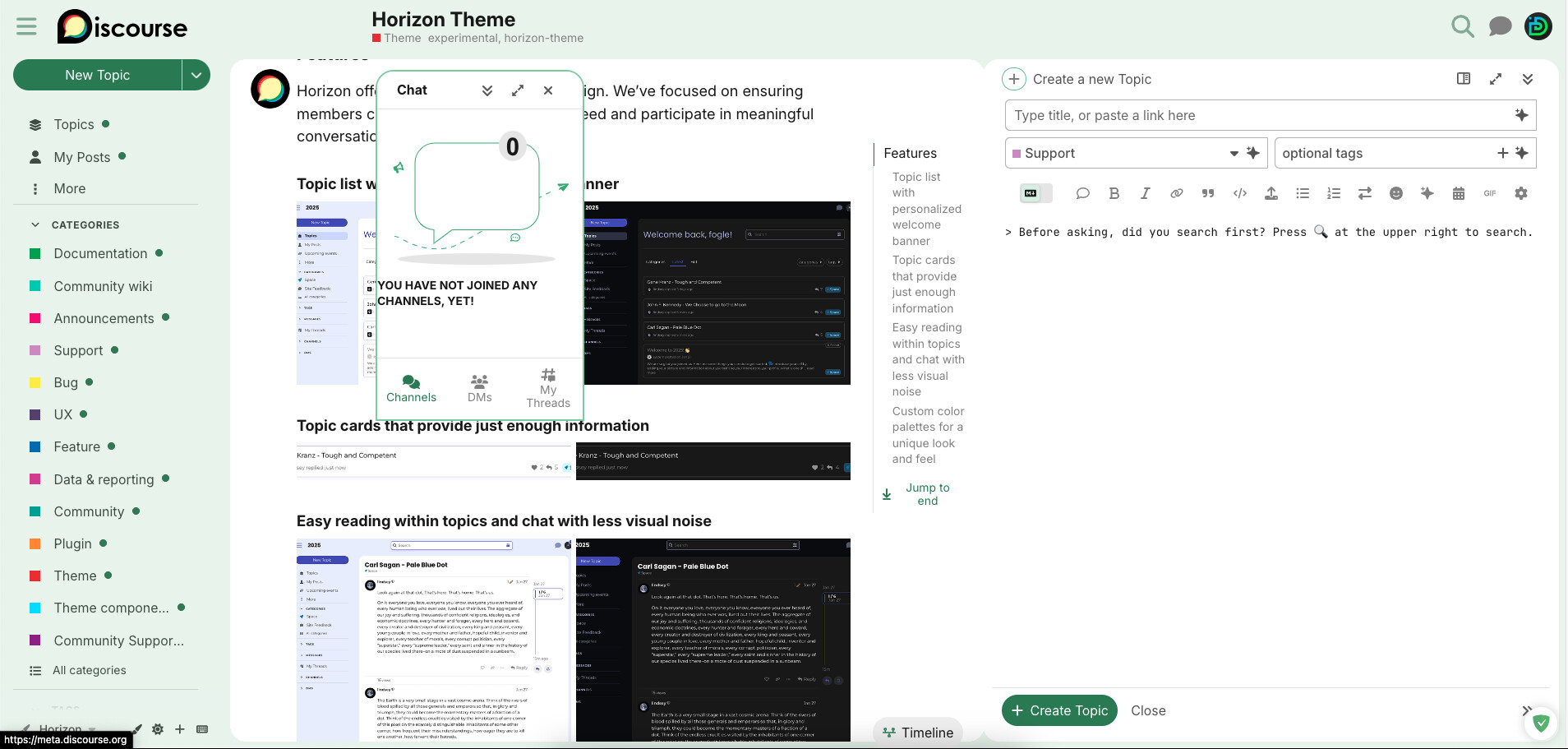
Task: Insert emoji using the smiley icon
Action: coord(1395,193)
